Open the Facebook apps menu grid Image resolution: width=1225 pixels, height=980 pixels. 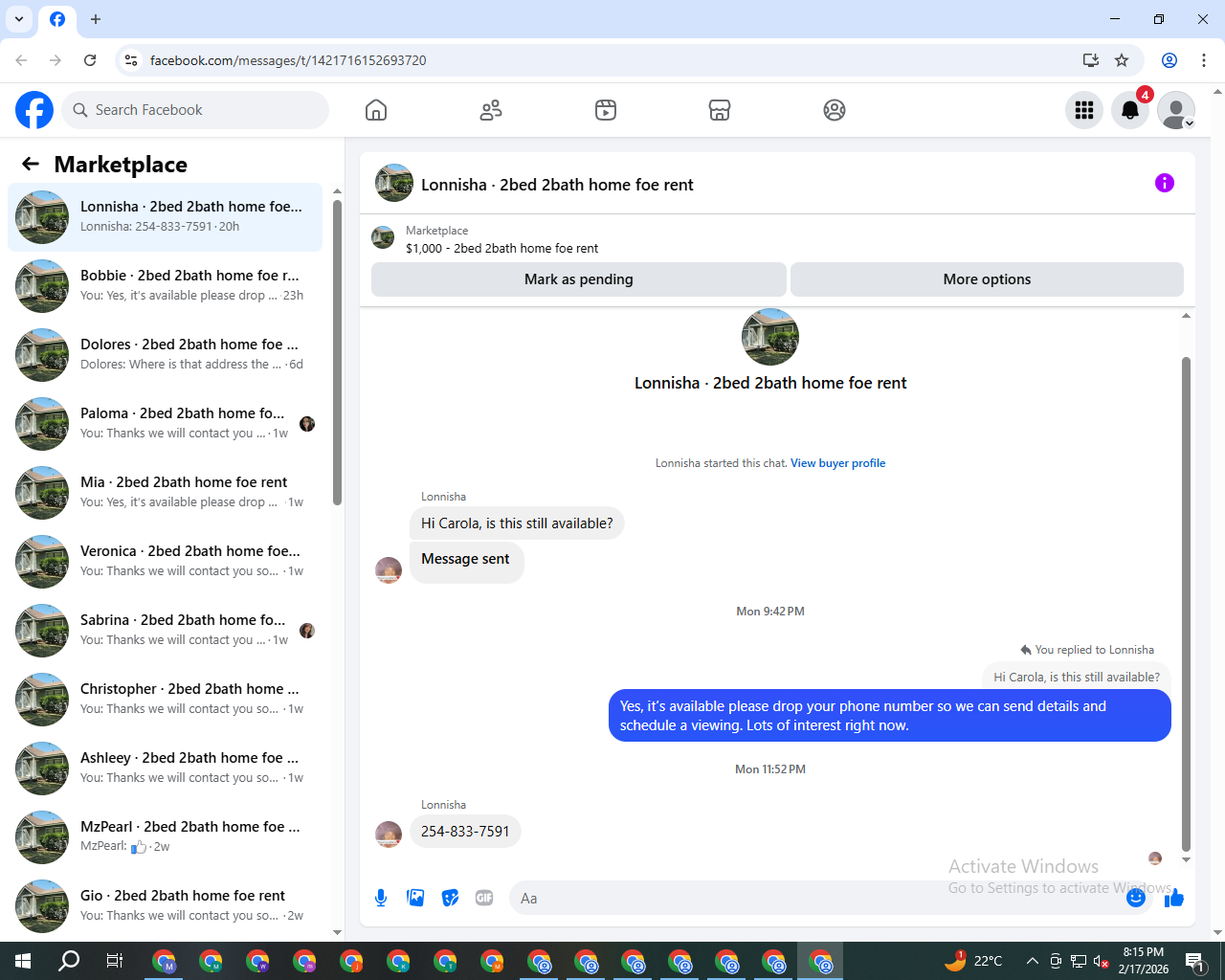[x=1084, y=110]
